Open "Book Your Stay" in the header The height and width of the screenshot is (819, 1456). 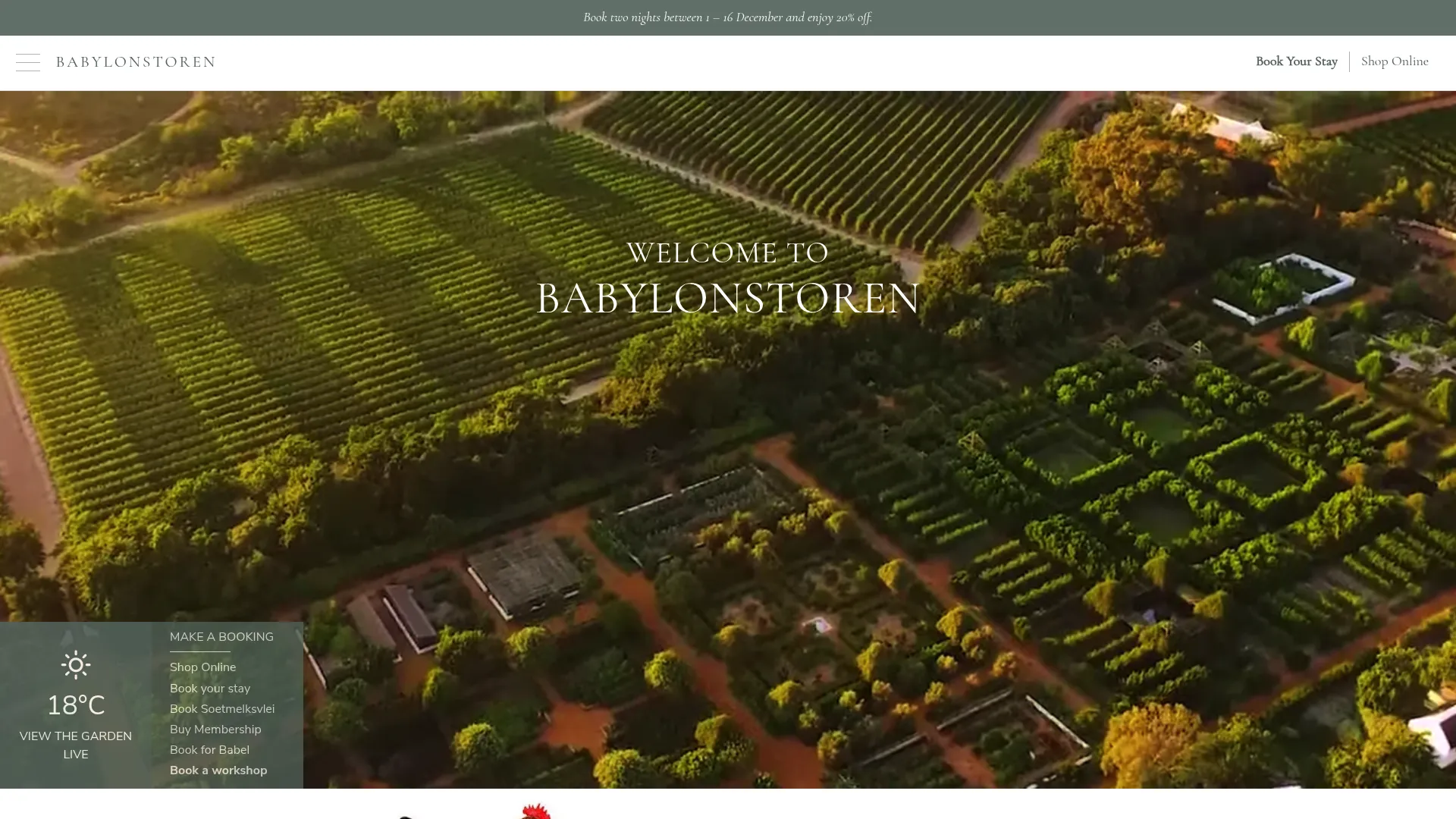coord(1296,61)
